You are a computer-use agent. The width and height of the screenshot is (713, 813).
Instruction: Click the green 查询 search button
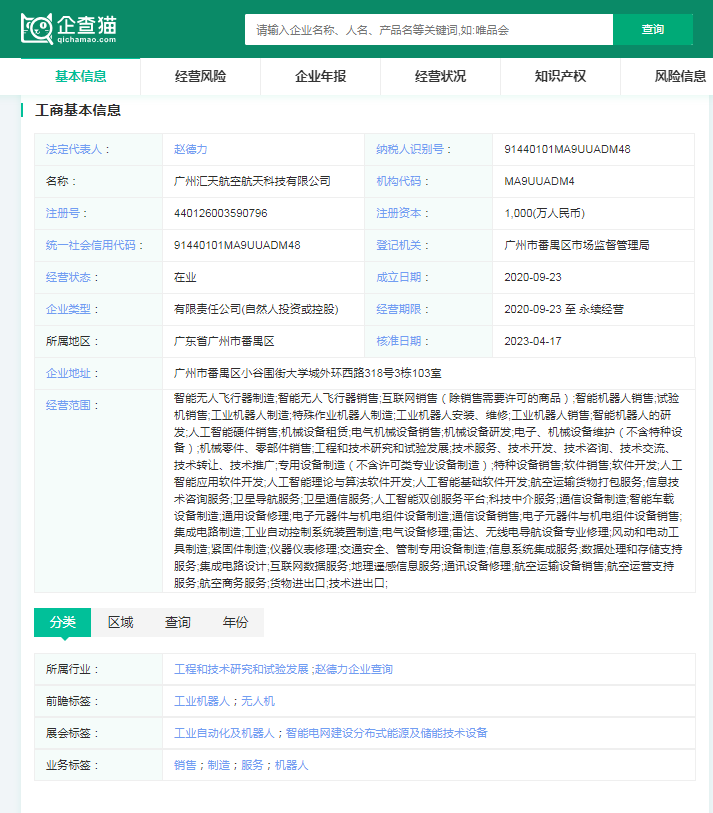653,30
